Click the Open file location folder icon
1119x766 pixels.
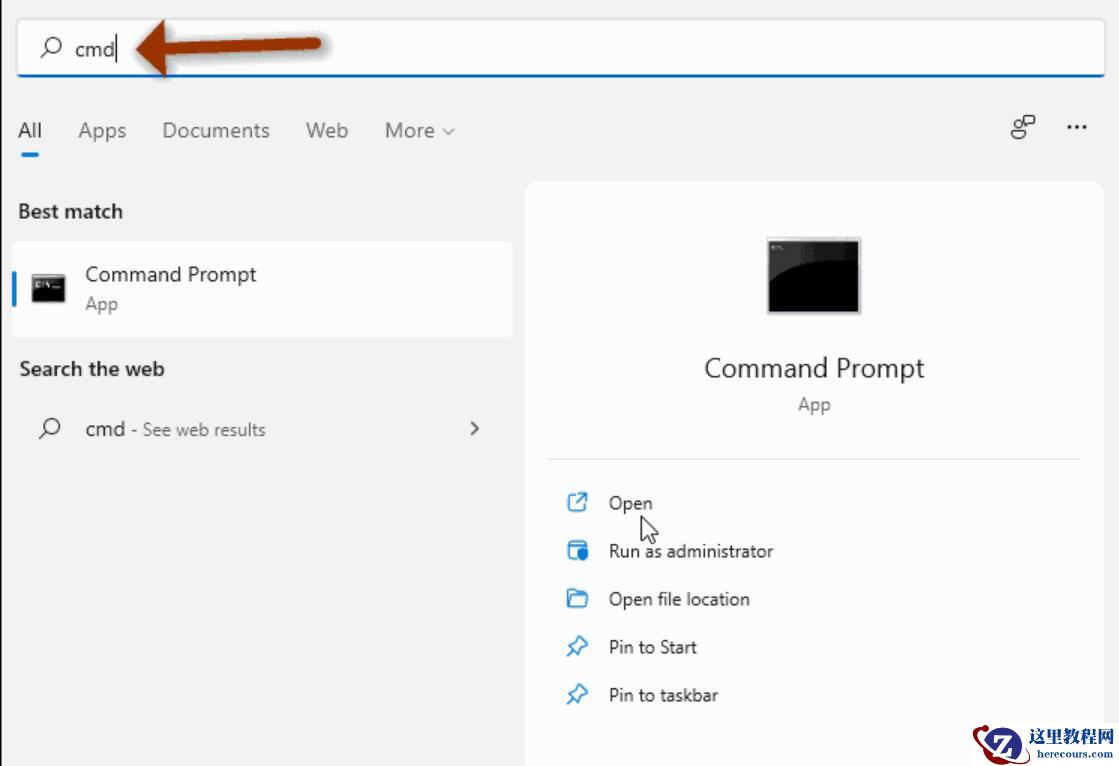577,598
